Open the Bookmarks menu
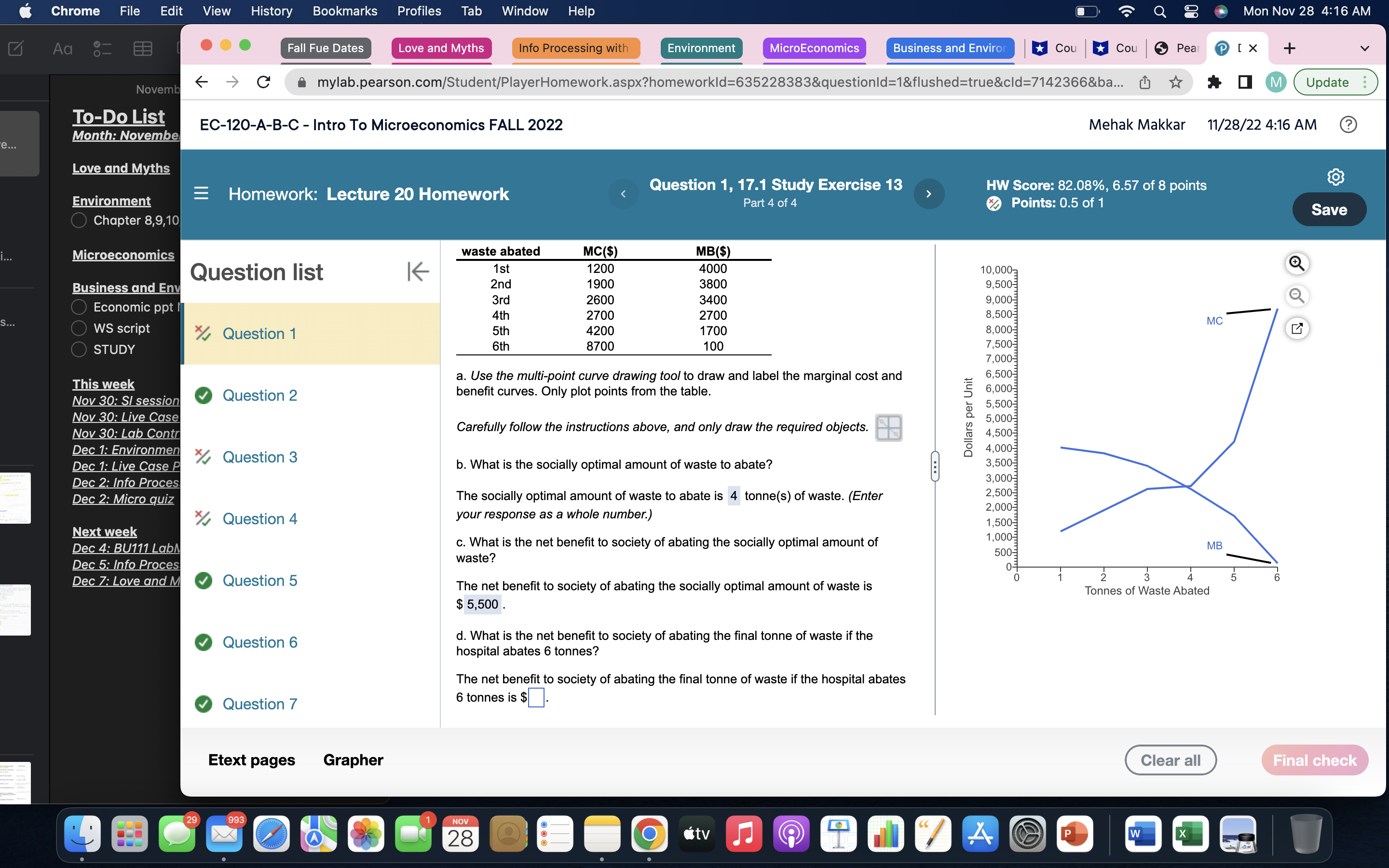The width and height of the screenshot is (1389, 868). pos(344,11)
